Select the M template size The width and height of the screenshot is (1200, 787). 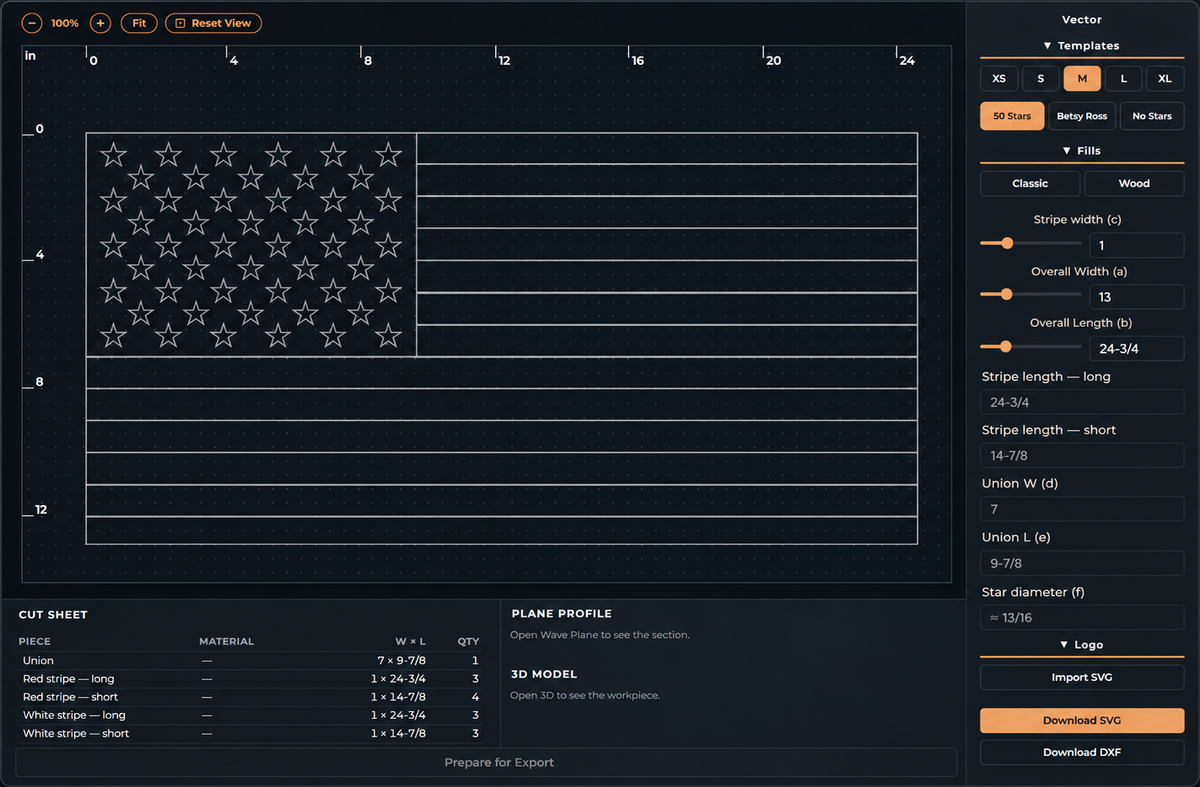point(1082,79)
